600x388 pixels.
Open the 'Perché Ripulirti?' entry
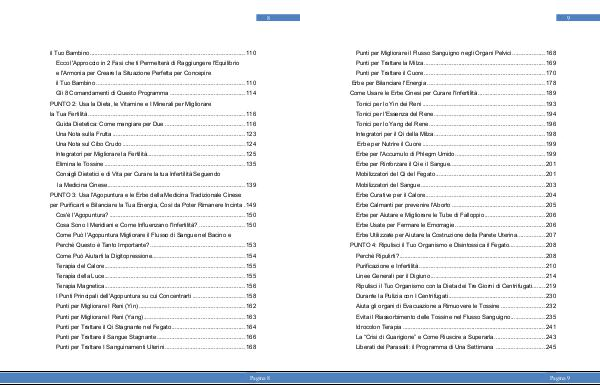(x=456, y=256)
